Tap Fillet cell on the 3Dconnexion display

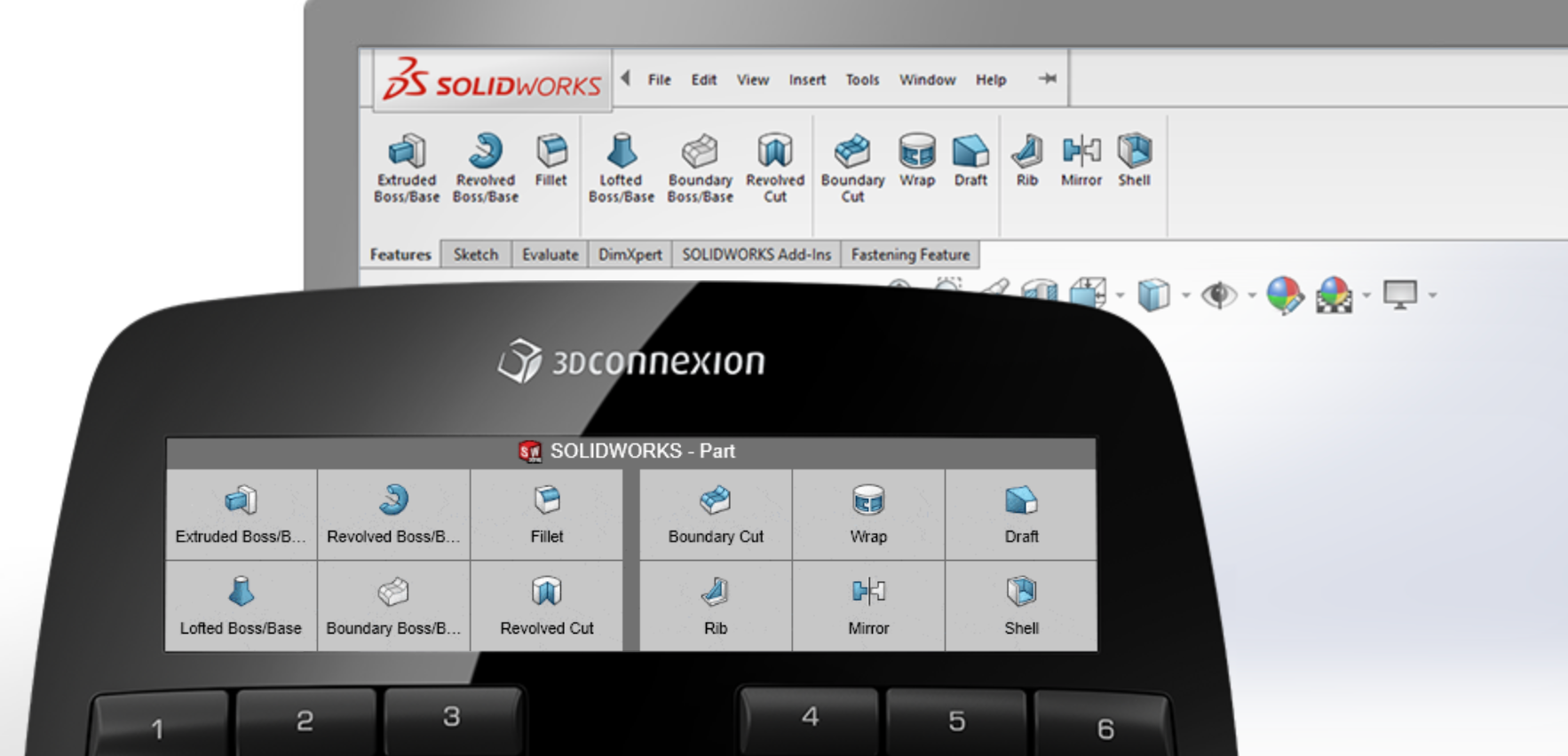(547, 515)
